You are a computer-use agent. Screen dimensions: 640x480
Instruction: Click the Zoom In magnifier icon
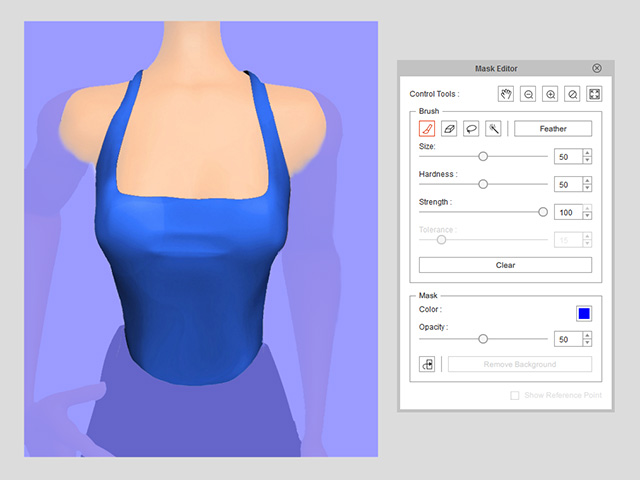pyautogui.click(x=550, y=94)
